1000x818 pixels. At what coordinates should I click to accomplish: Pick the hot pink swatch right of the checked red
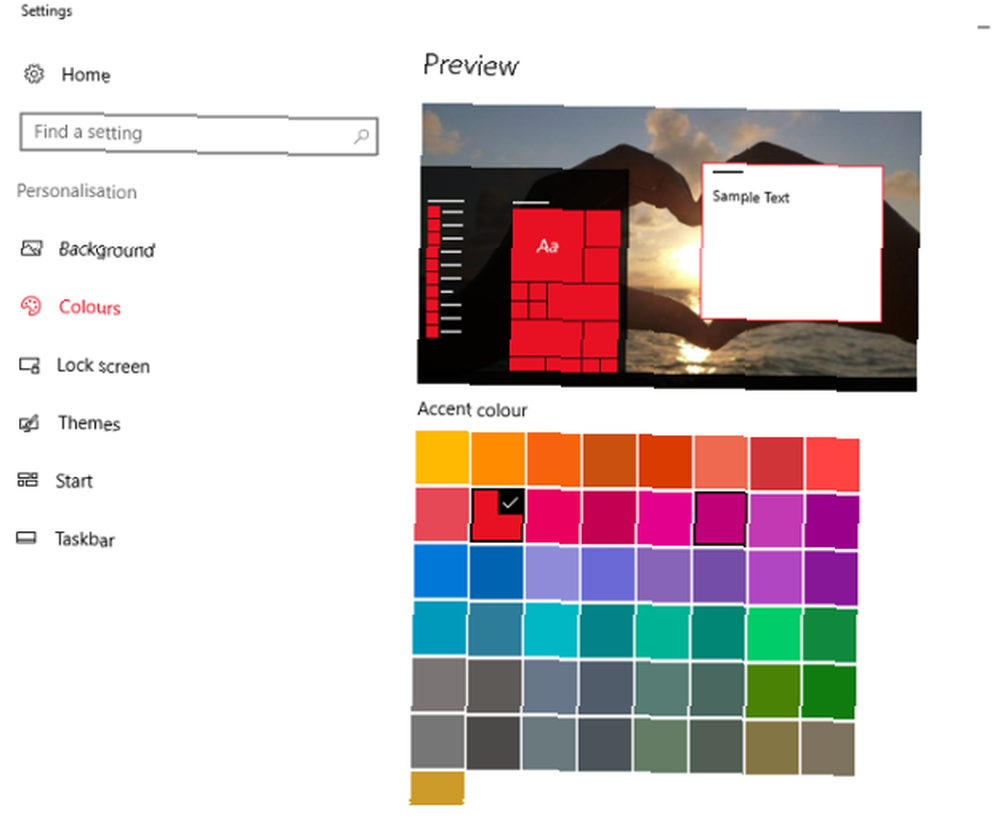coord(552,516)
